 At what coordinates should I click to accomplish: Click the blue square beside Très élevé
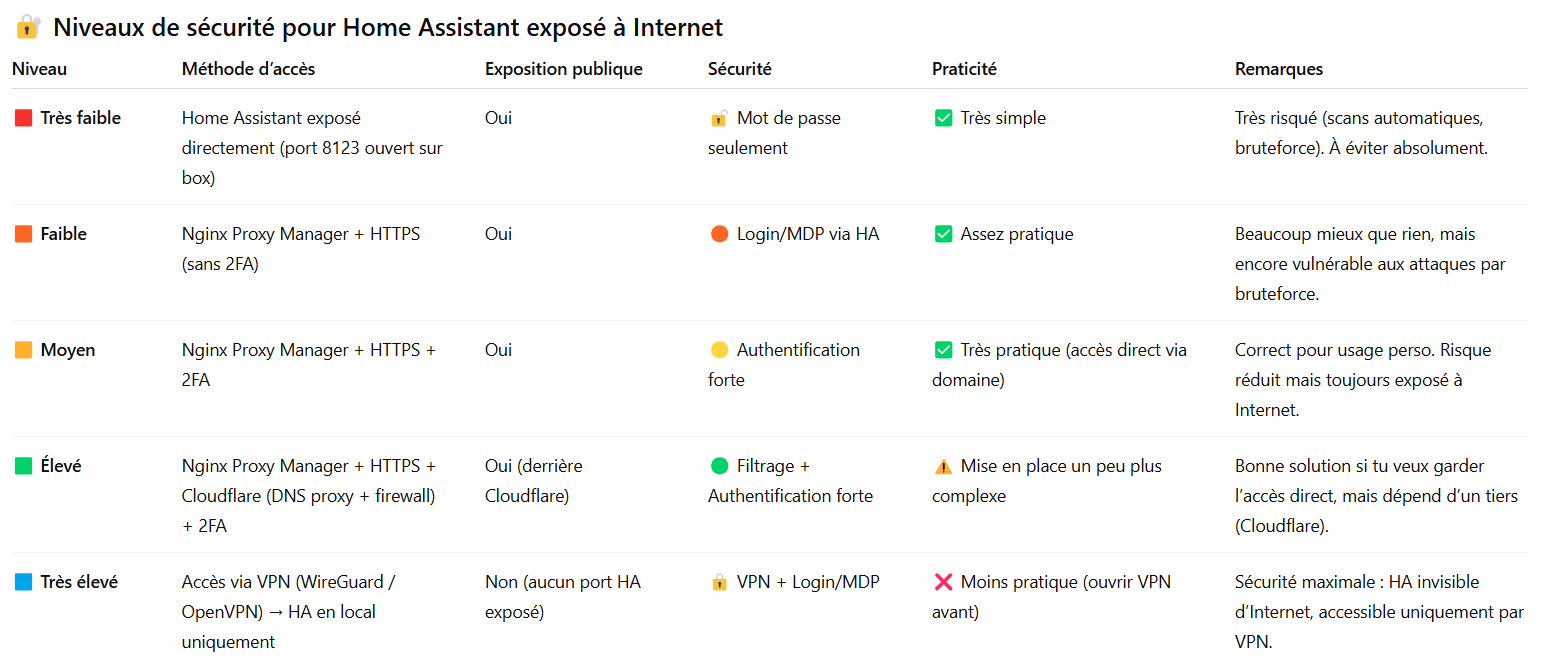(x=23, y=582)
